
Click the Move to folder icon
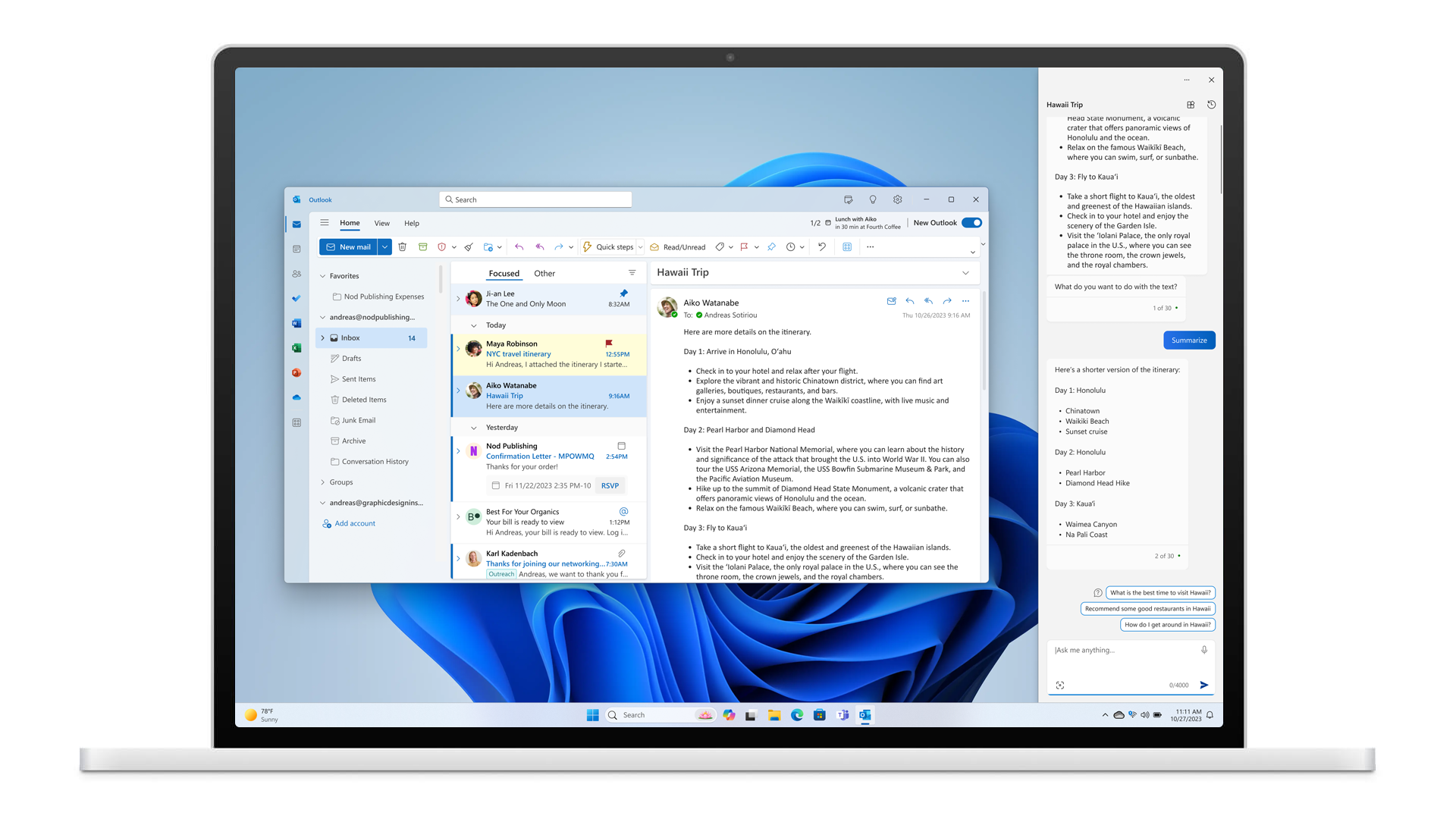pyautogui.click(x=488, y=247)
